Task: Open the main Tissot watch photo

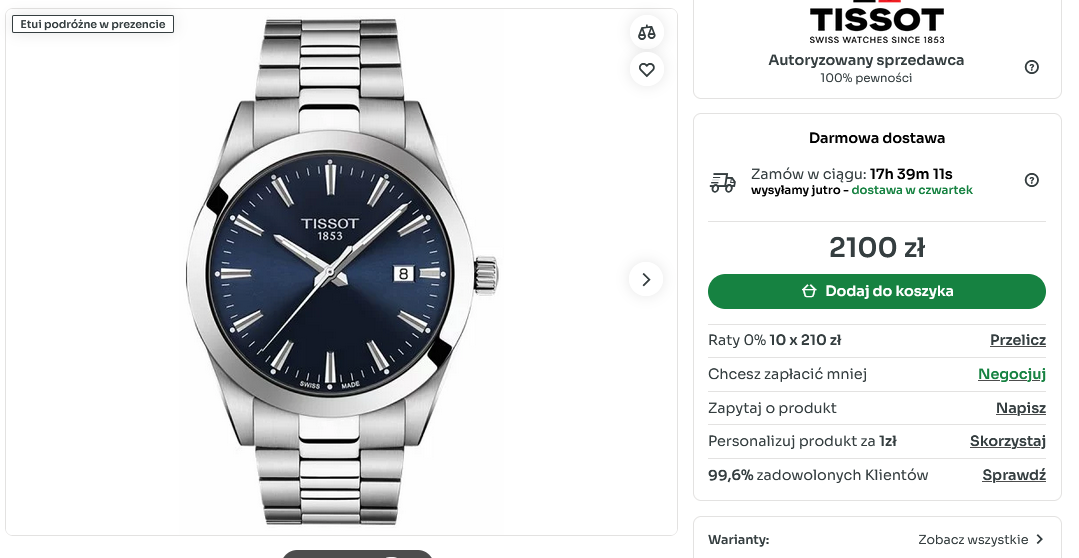Action: [341, 272]
